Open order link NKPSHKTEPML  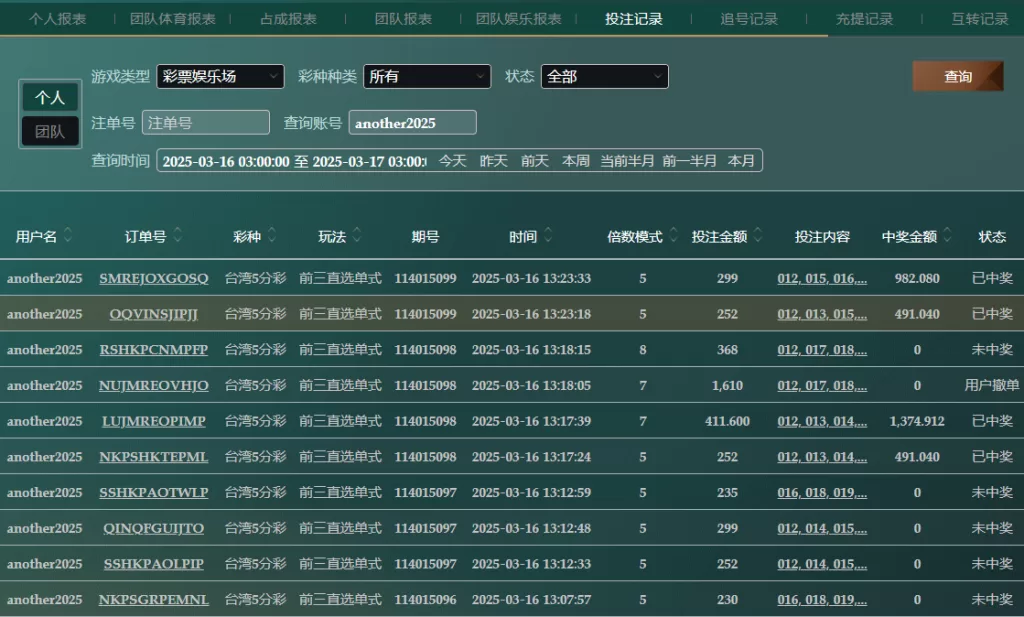coord(153,456)
